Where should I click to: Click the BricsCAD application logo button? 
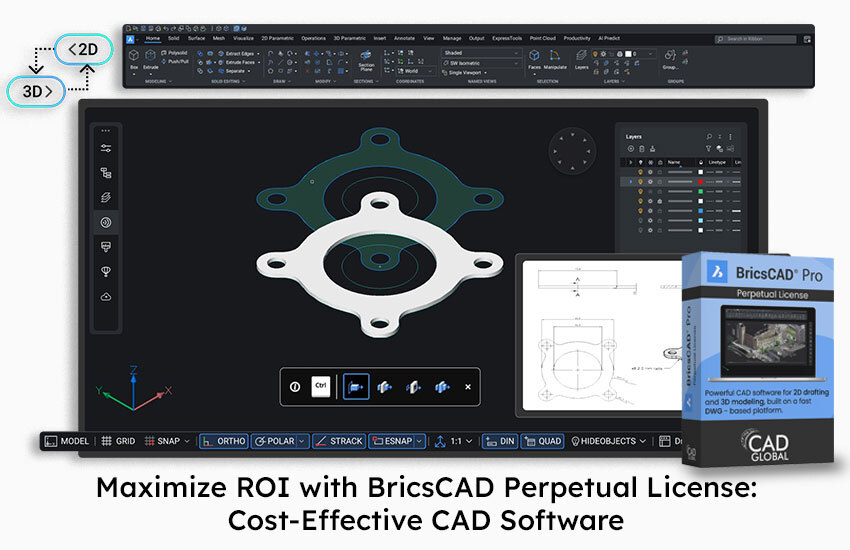[131, 39]
